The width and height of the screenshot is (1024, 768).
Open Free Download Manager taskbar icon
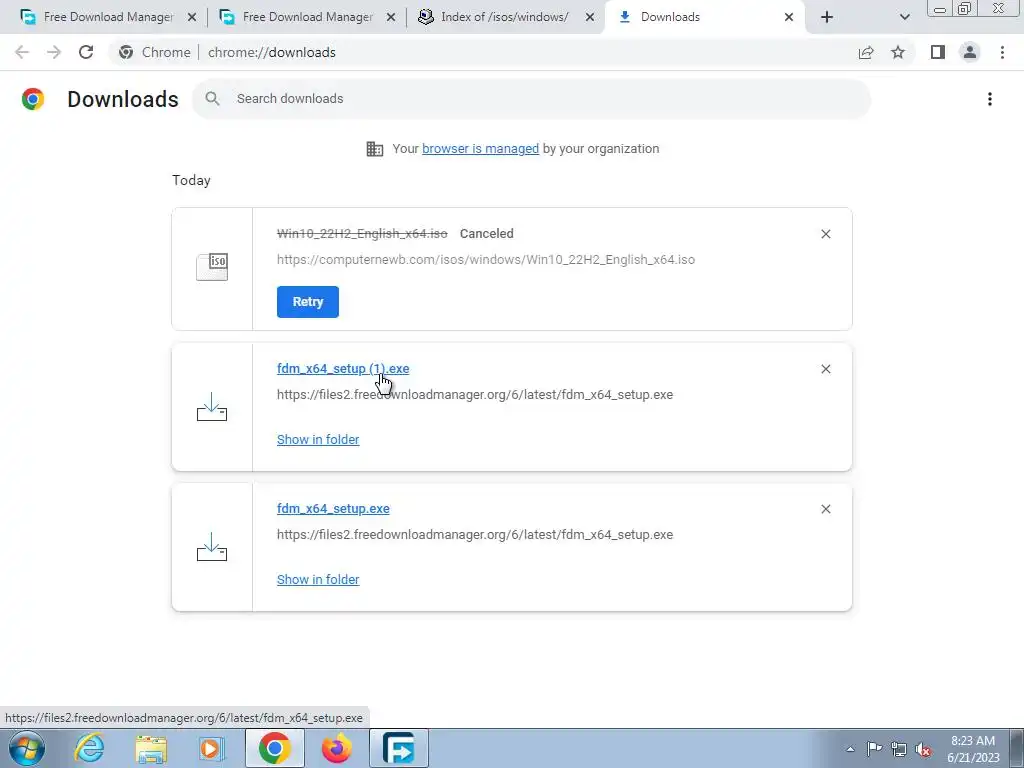pos(399,748)
